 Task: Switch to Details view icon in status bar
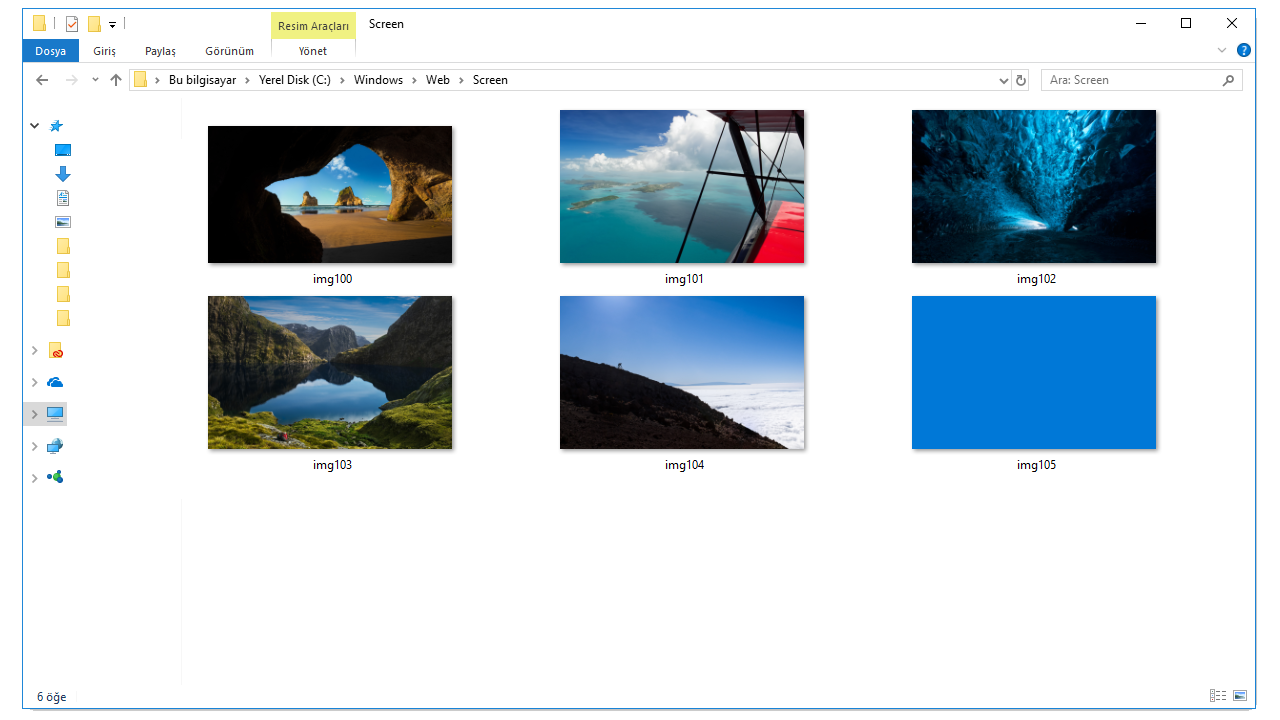click(x=1218, y=696)
